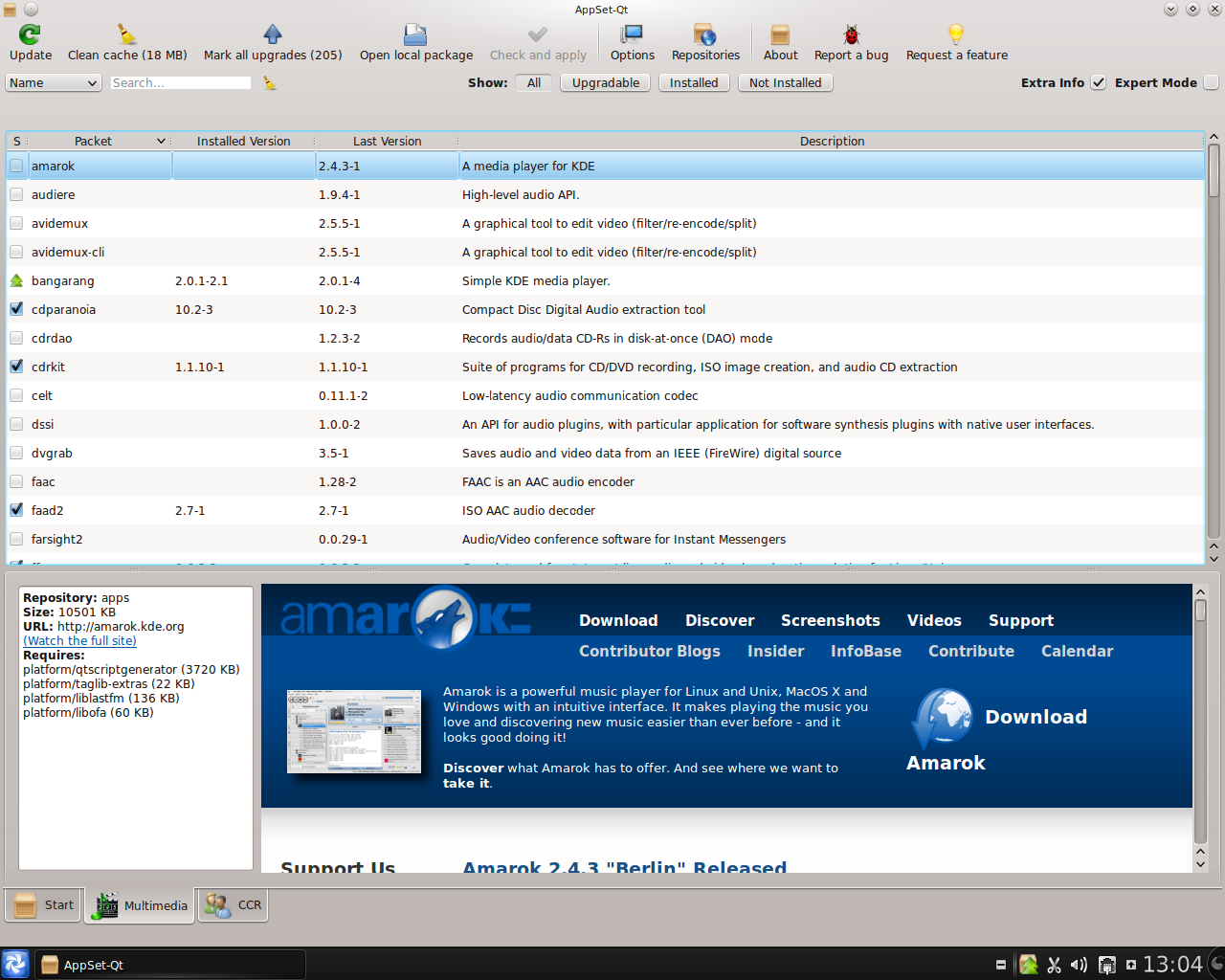The image size is (1225, 980).
Task: Click the AppSet-Qt window menu icon
Action: click(x=10, y=10)
